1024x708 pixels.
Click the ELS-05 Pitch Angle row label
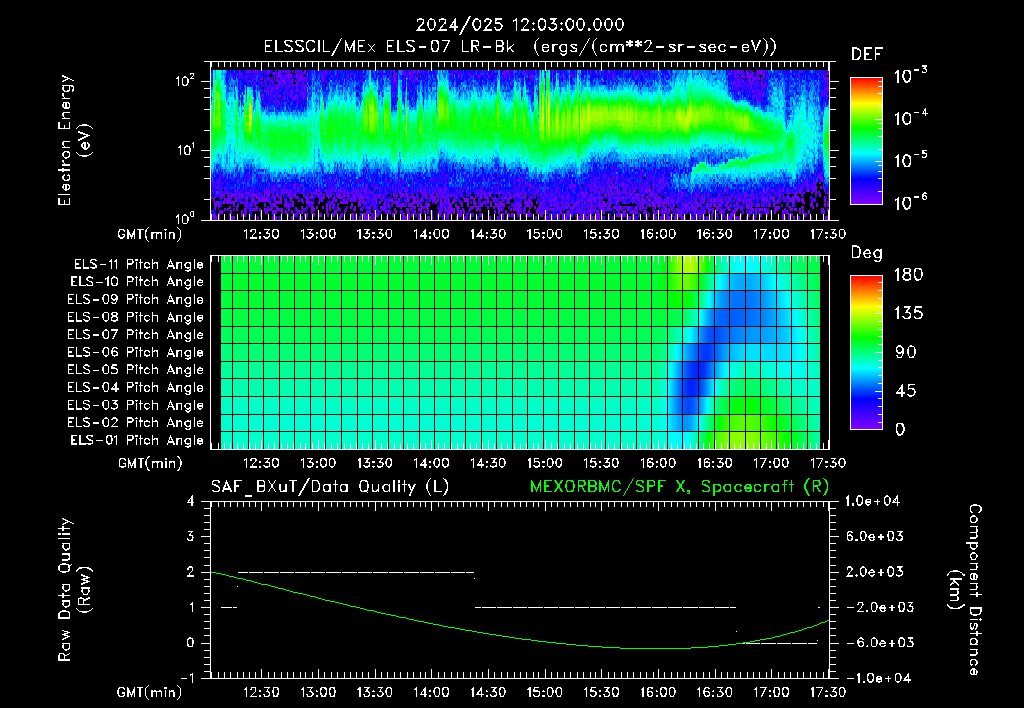coord(135,370)
